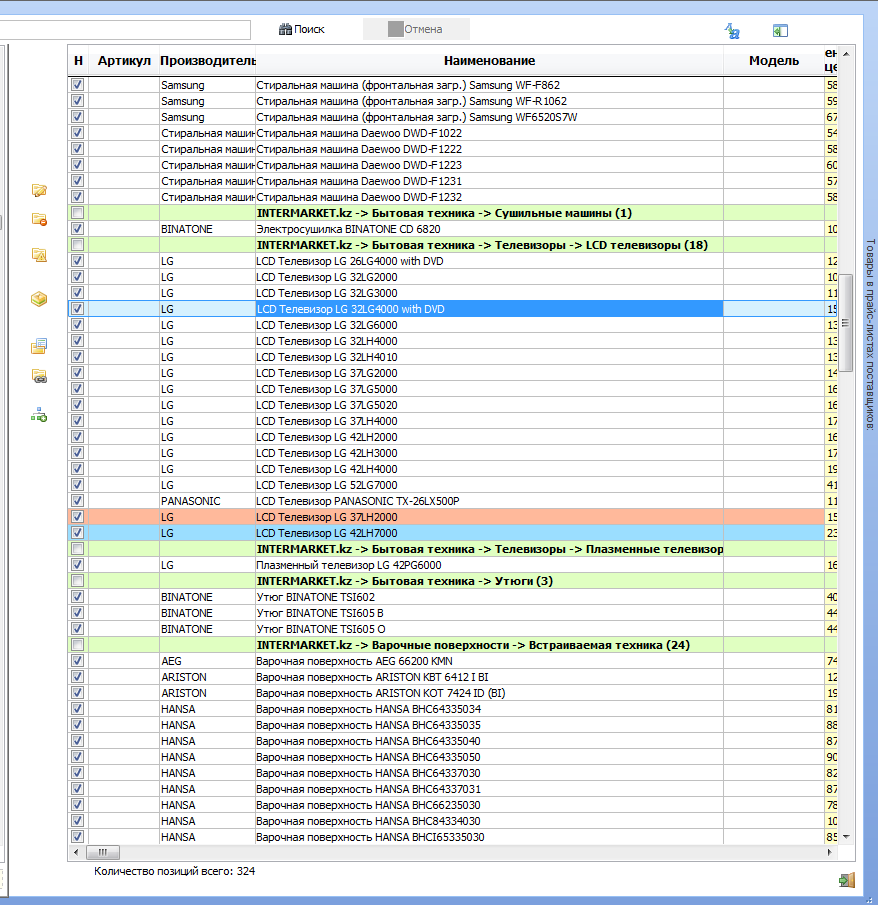Click in the search text field
Screen dimensions: 878x905
pyautogui.click(x=125, y=29)
